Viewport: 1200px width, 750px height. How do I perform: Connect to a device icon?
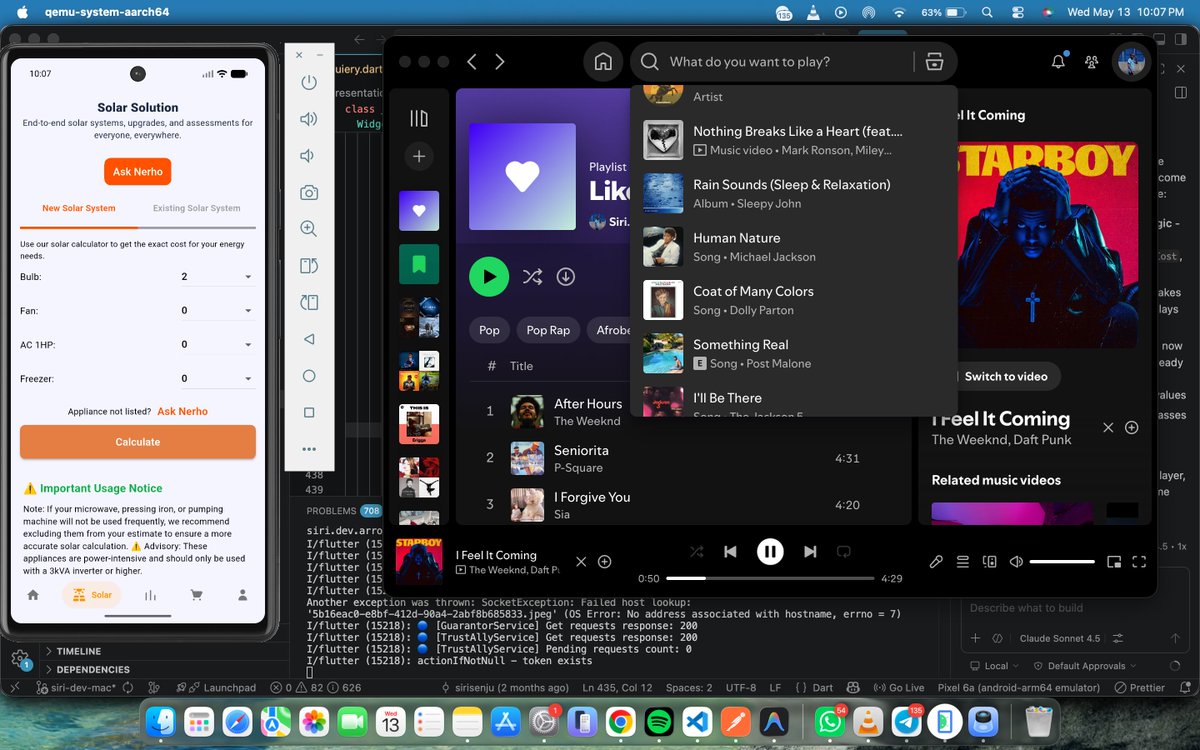coord(990,562)
